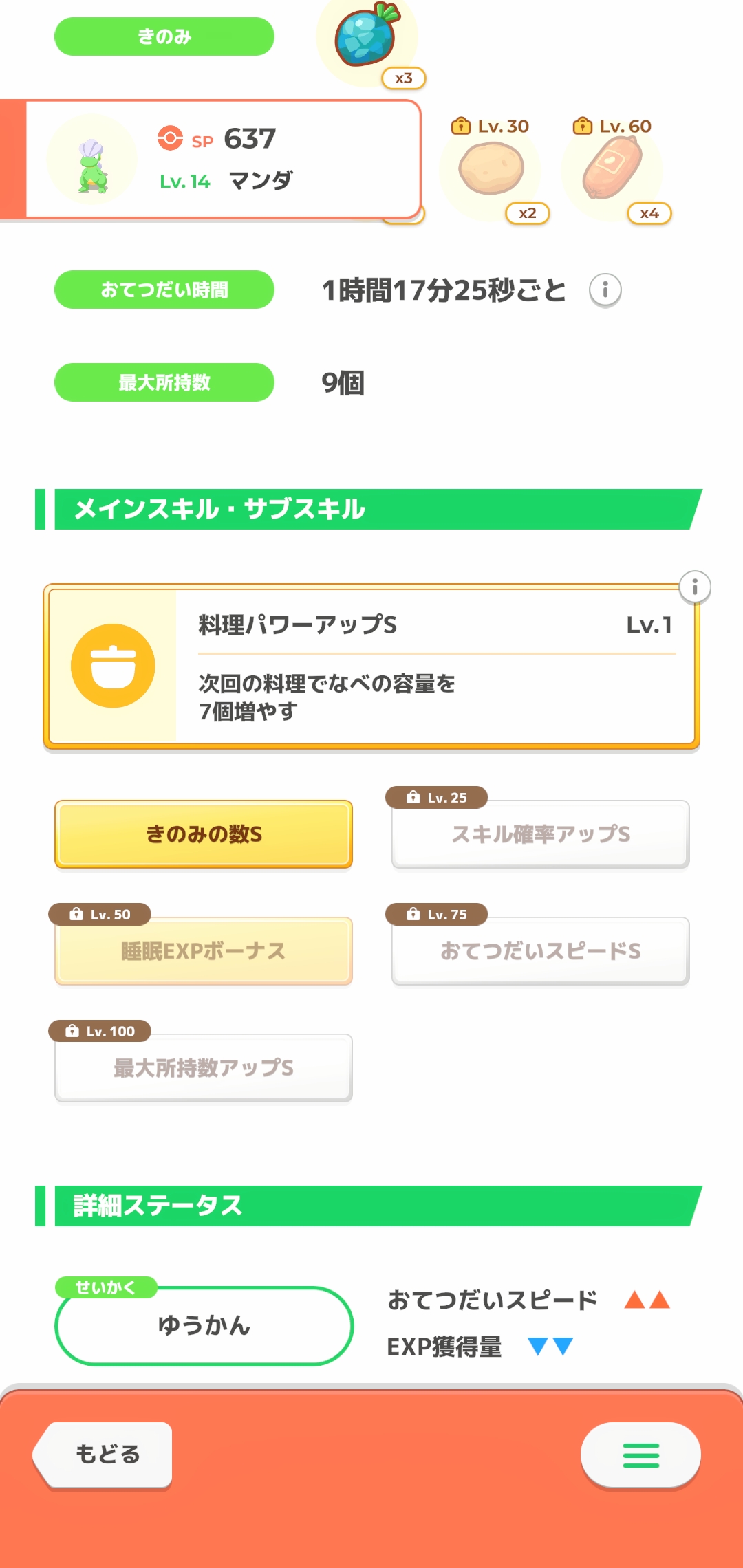The width and height of the screenshot is (743, 1568).
Task: Tap the 最大所持数 label
Action: tap(164, 382)
